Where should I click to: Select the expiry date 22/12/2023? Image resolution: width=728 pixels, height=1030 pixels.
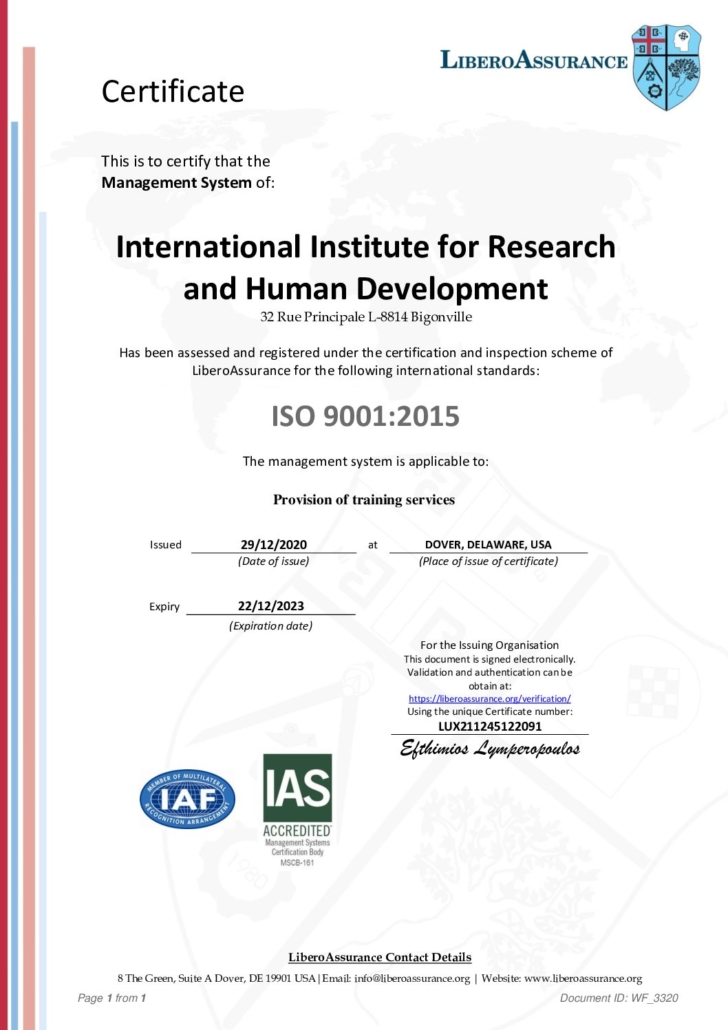point(271,606)
